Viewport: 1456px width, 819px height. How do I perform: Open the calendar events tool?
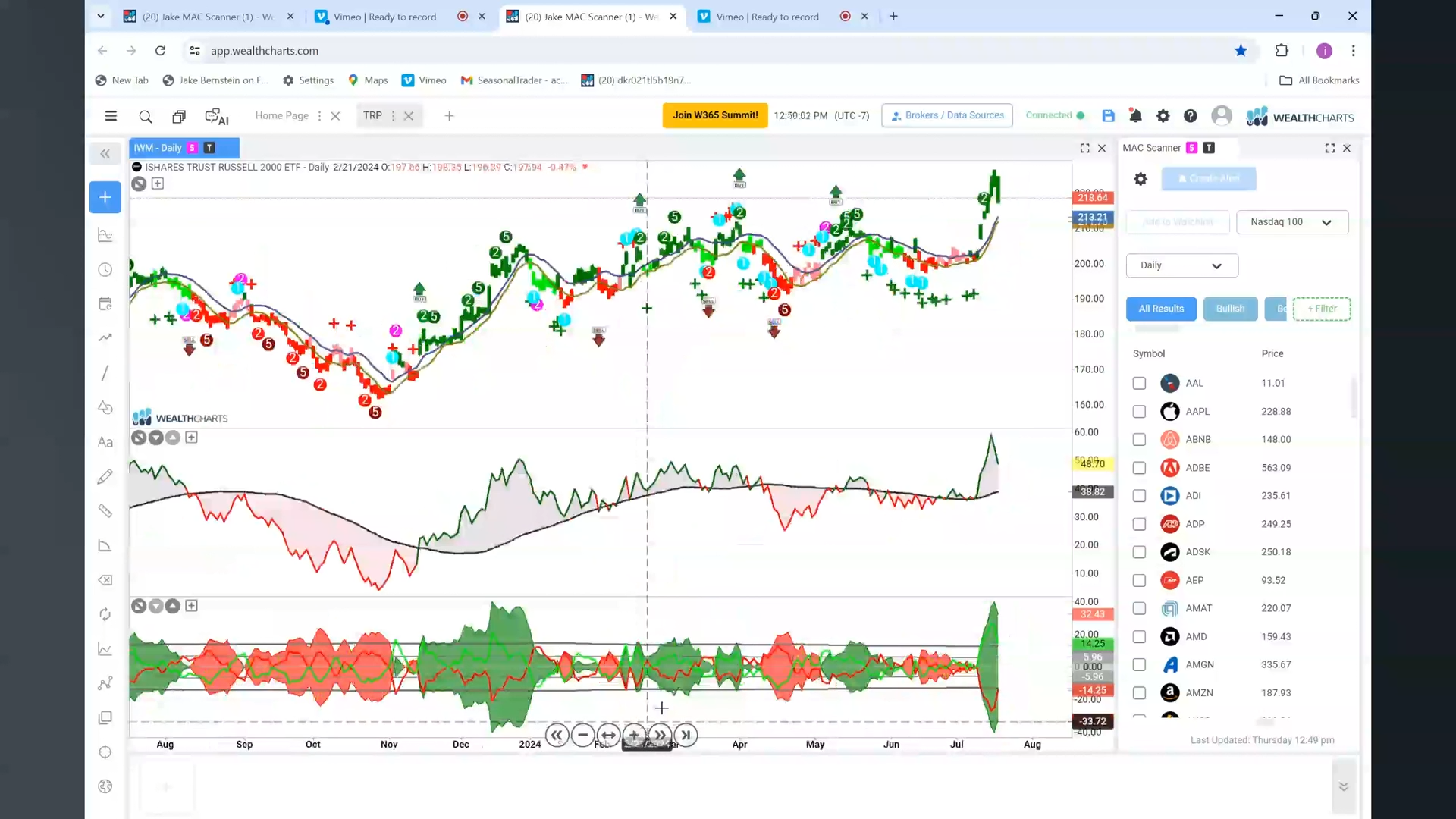point(105,304)
